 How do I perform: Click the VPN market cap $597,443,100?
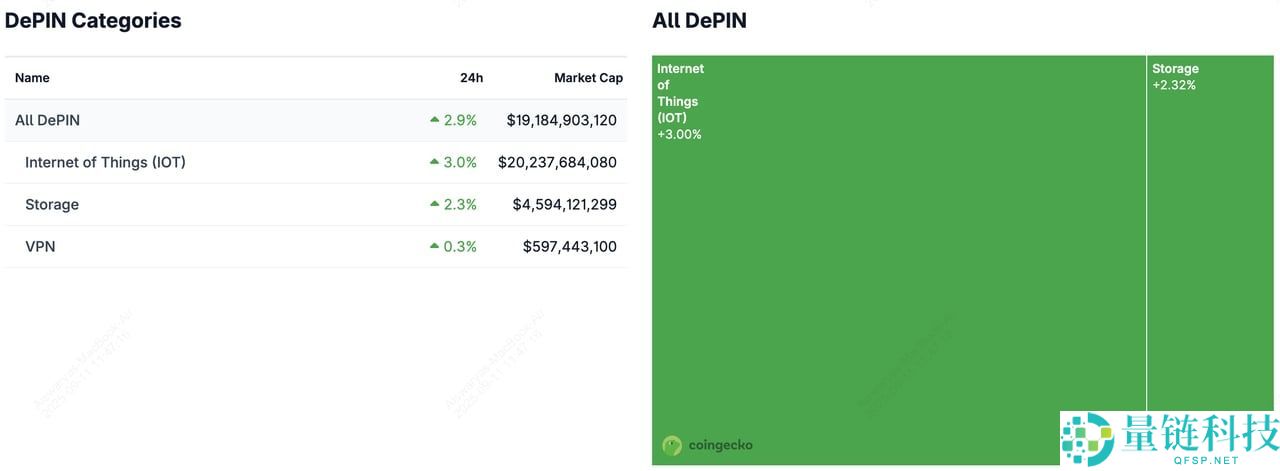click(x=569, y=246)
